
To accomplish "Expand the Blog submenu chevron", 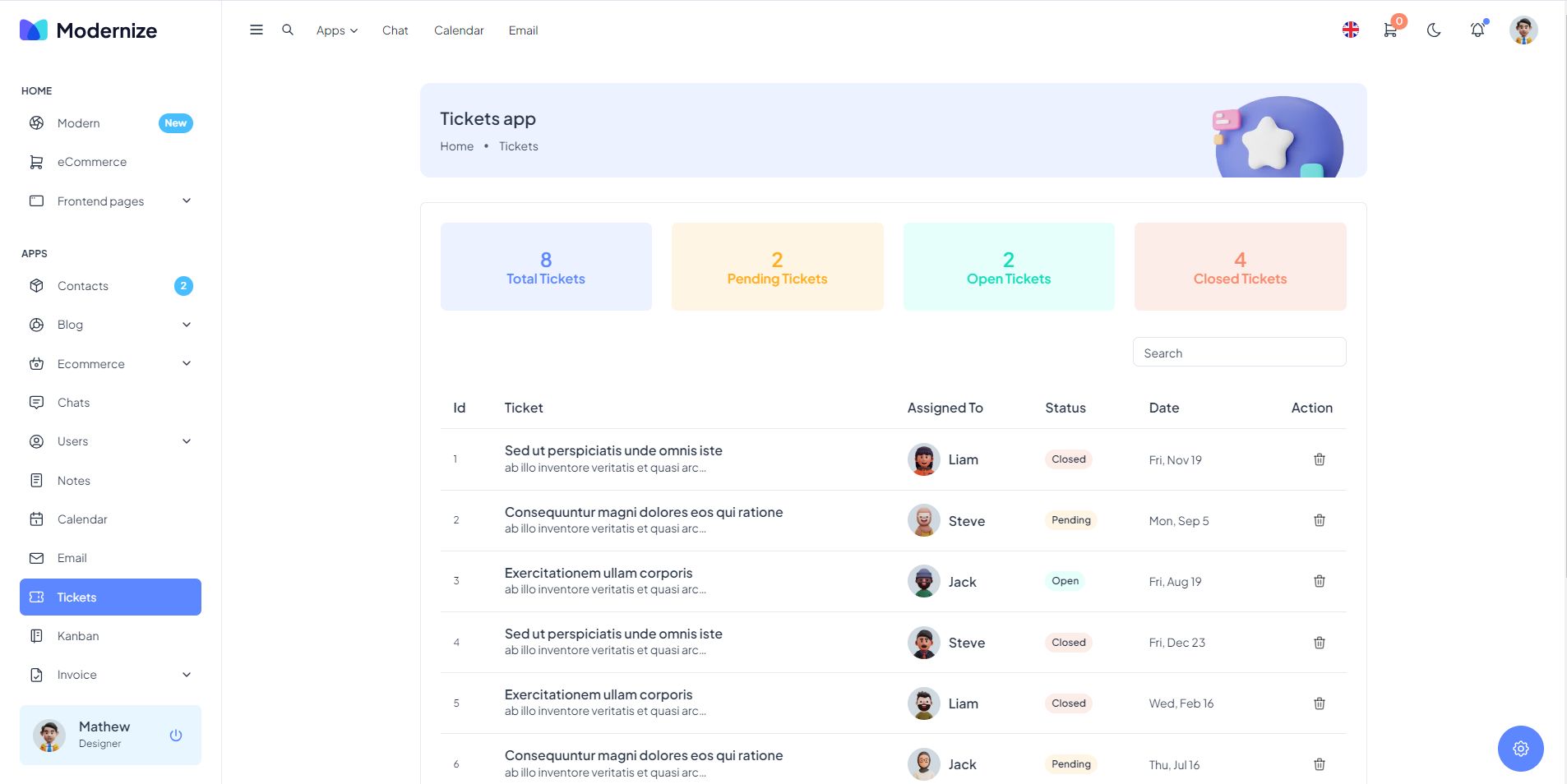I will pos(187,325).
